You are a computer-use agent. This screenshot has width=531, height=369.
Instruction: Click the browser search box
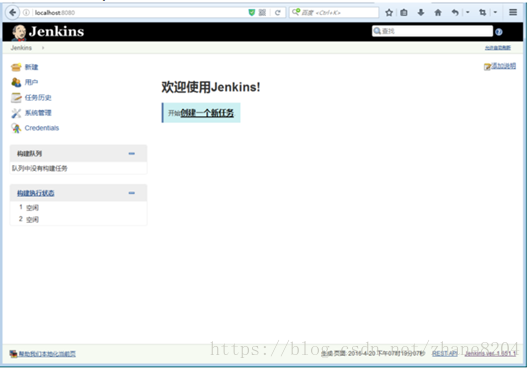click(334, 13)
